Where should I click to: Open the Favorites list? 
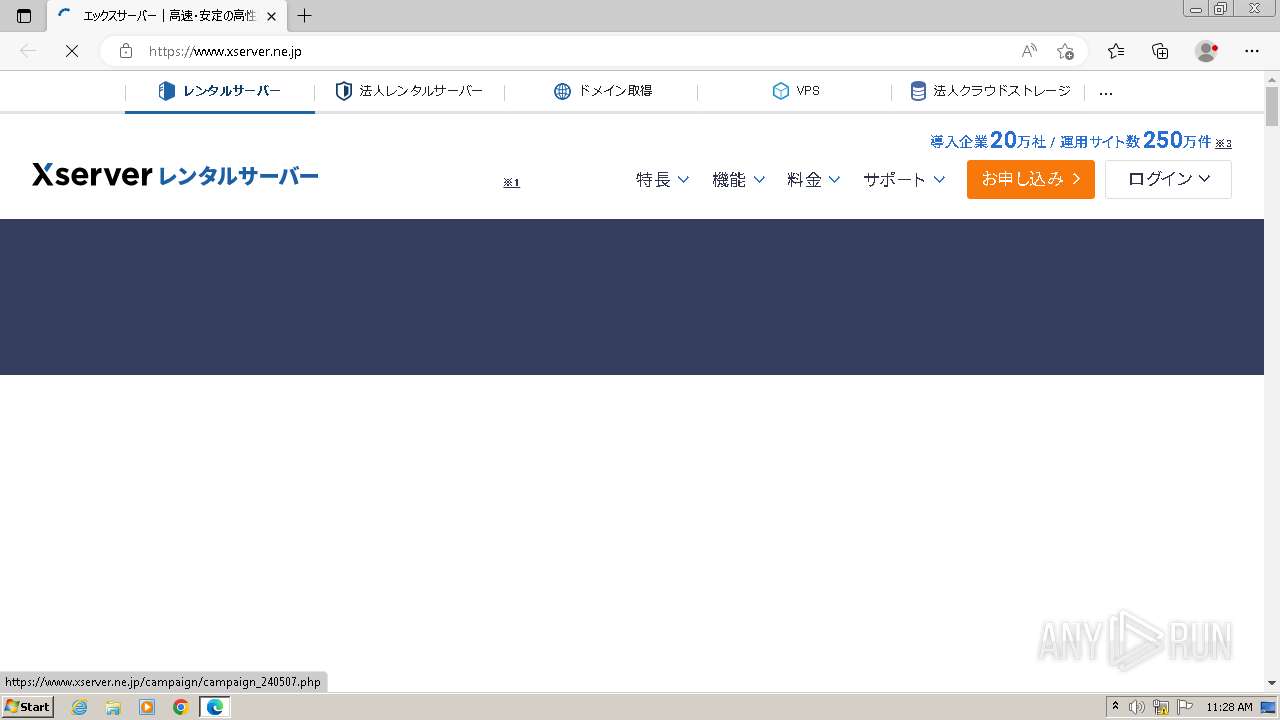[1116, 51]
